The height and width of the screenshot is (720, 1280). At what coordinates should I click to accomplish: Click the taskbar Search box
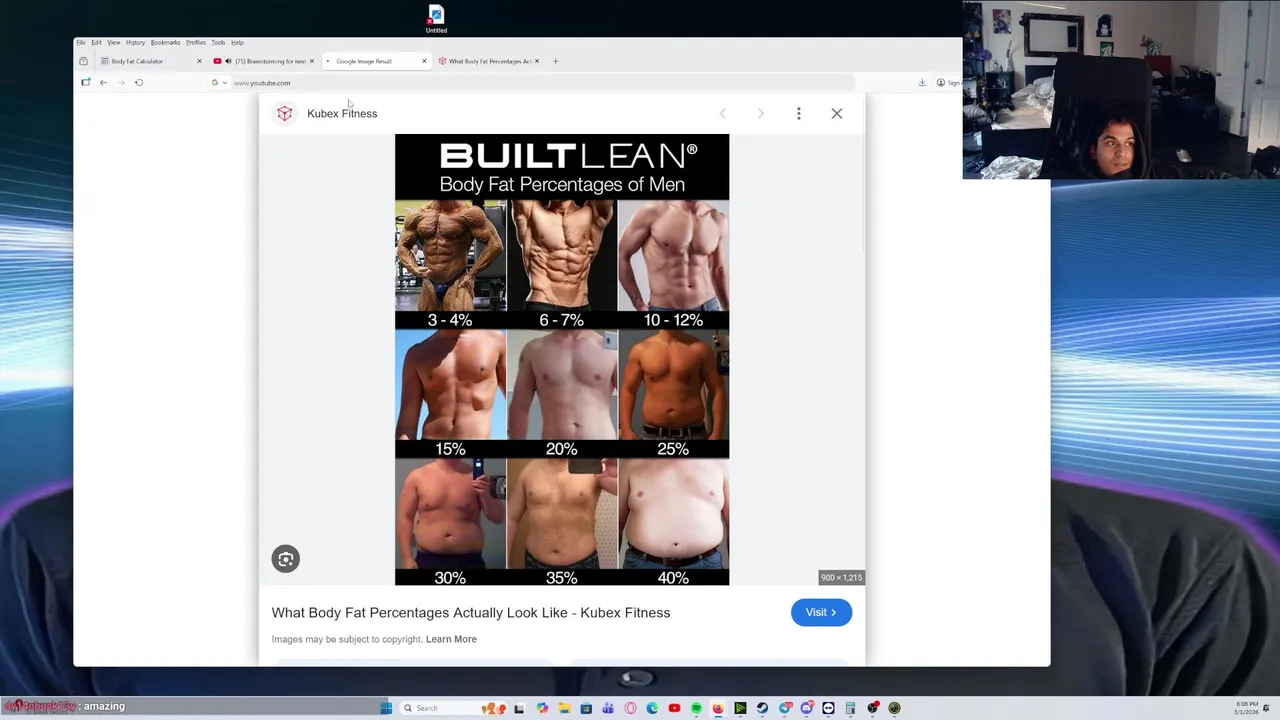(x=452, y=708)
